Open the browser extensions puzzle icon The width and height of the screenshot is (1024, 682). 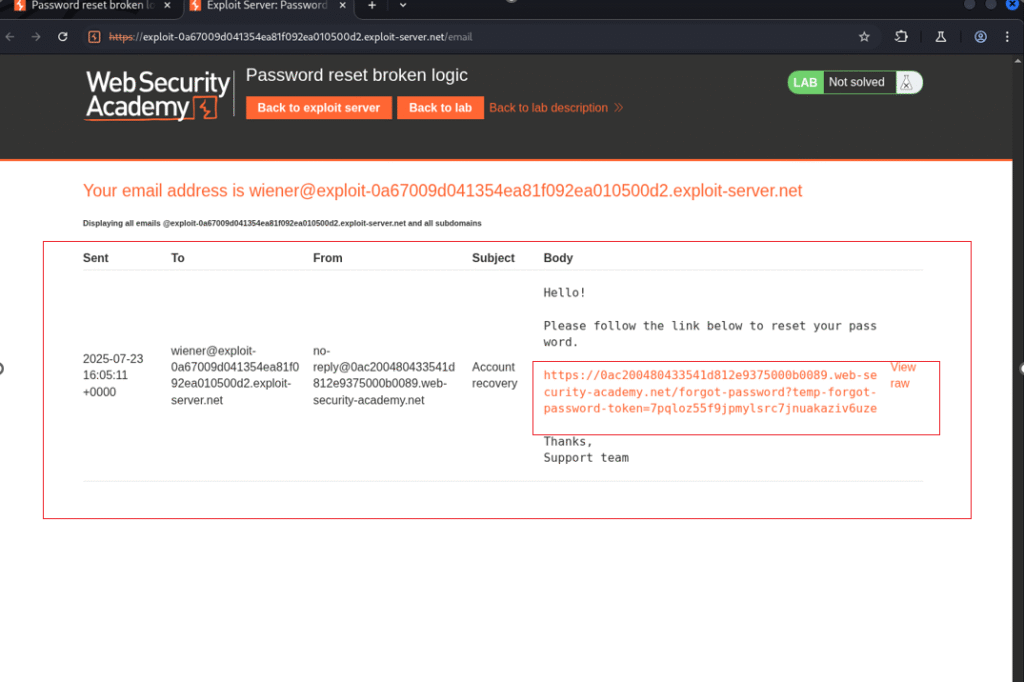point(901,37)
